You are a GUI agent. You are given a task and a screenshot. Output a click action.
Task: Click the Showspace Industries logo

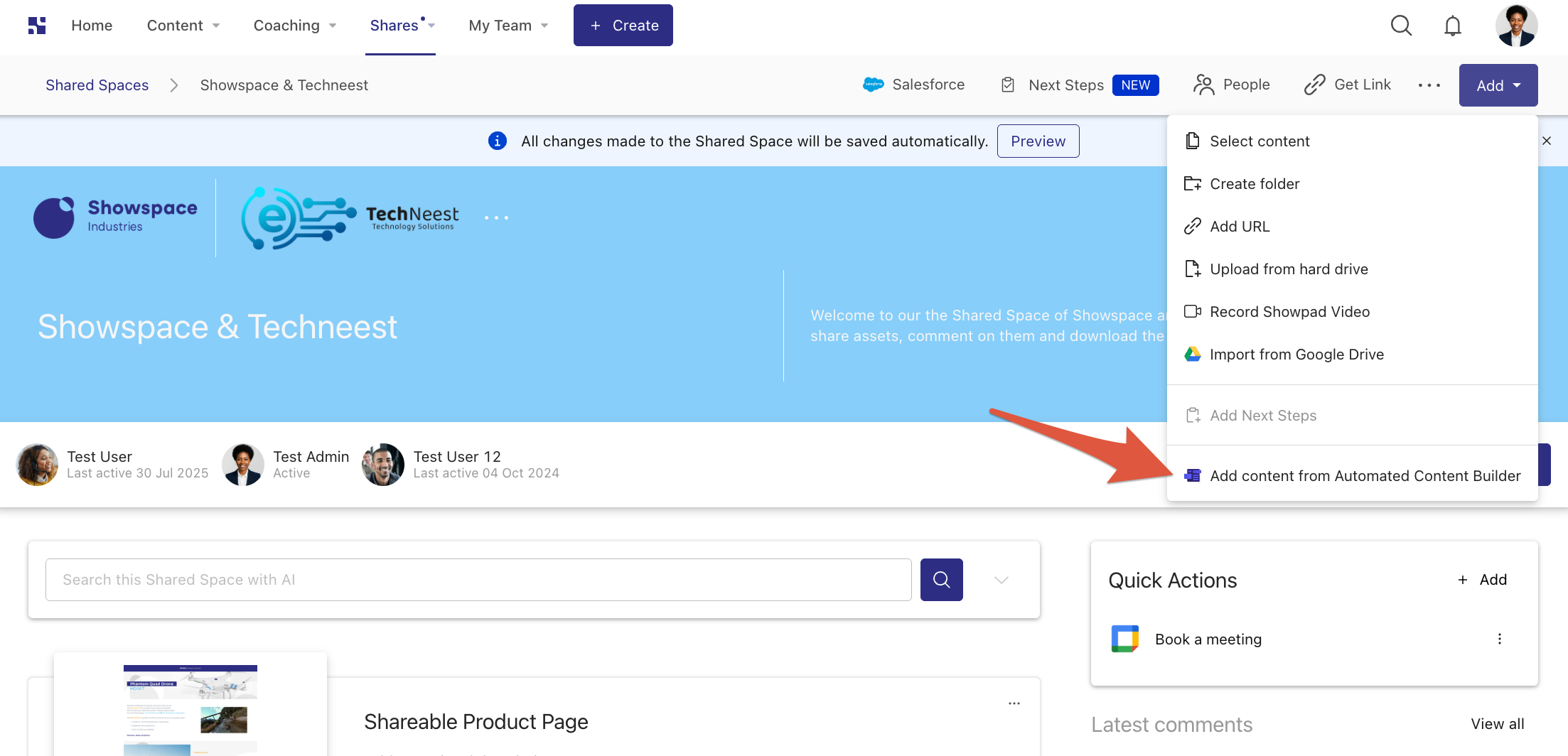point(115,217)
